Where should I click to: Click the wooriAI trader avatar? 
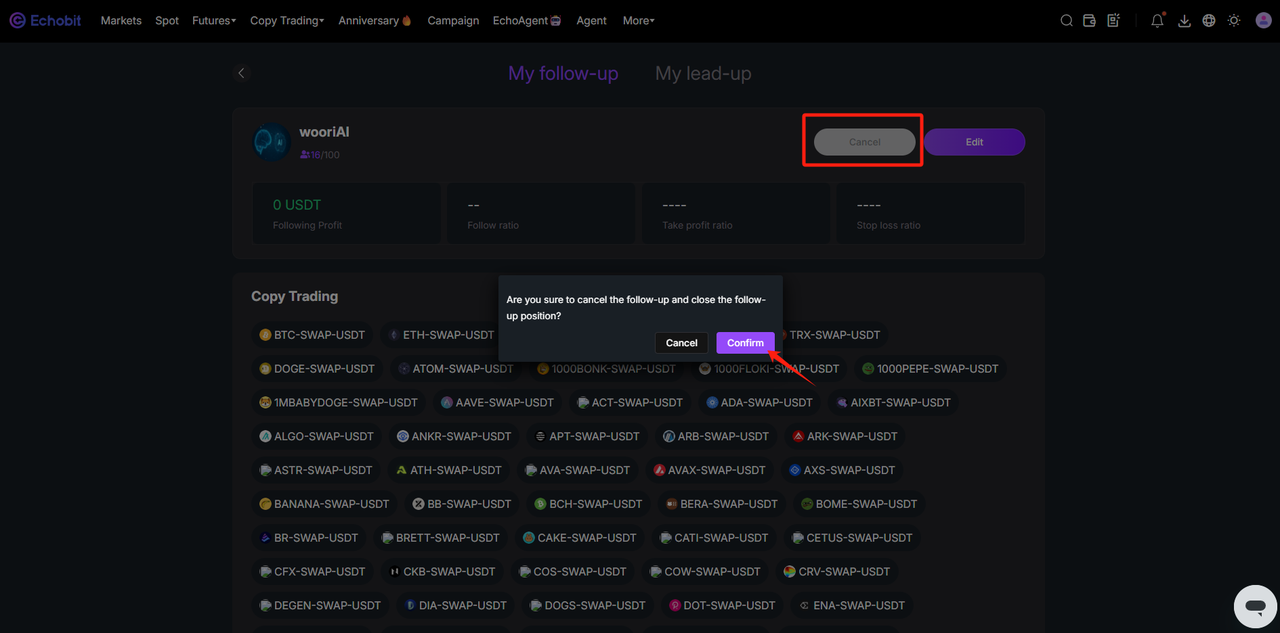coord(271,142)
